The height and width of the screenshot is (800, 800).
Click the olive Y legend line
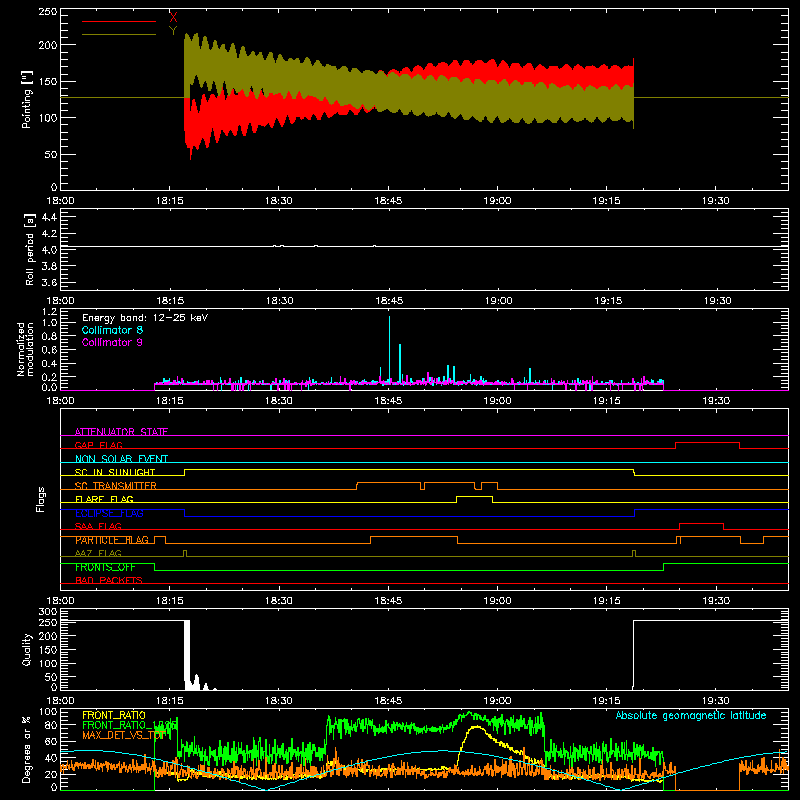click(x=118, y=34)
